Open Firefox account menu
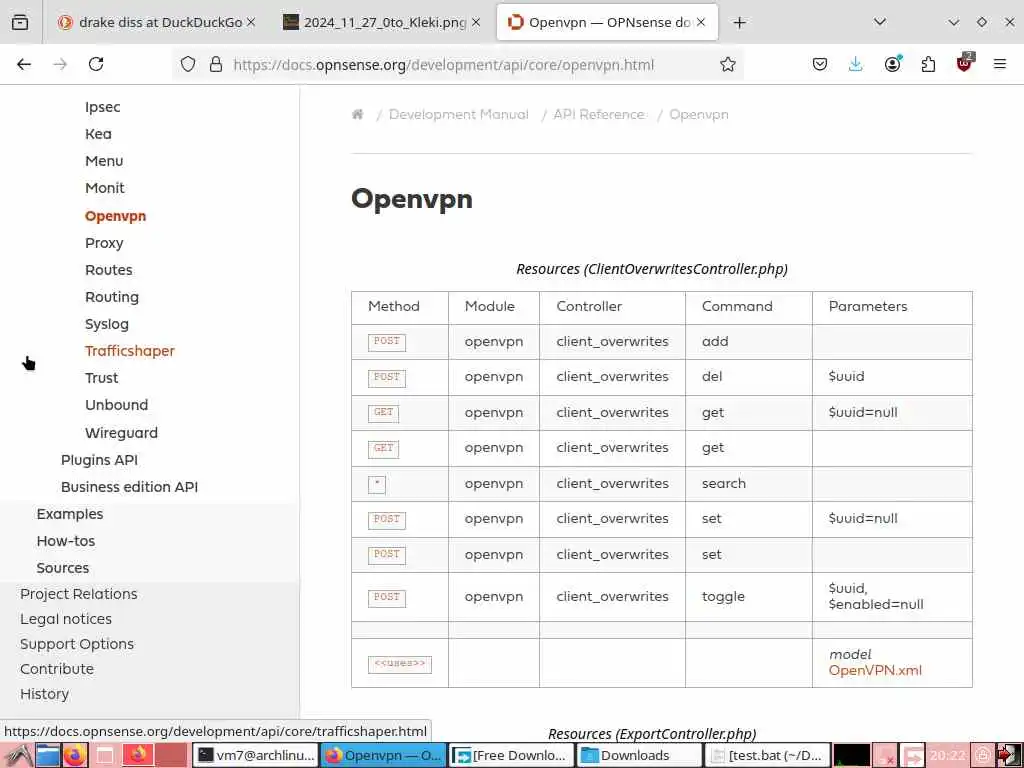 [x=893, y=64]
